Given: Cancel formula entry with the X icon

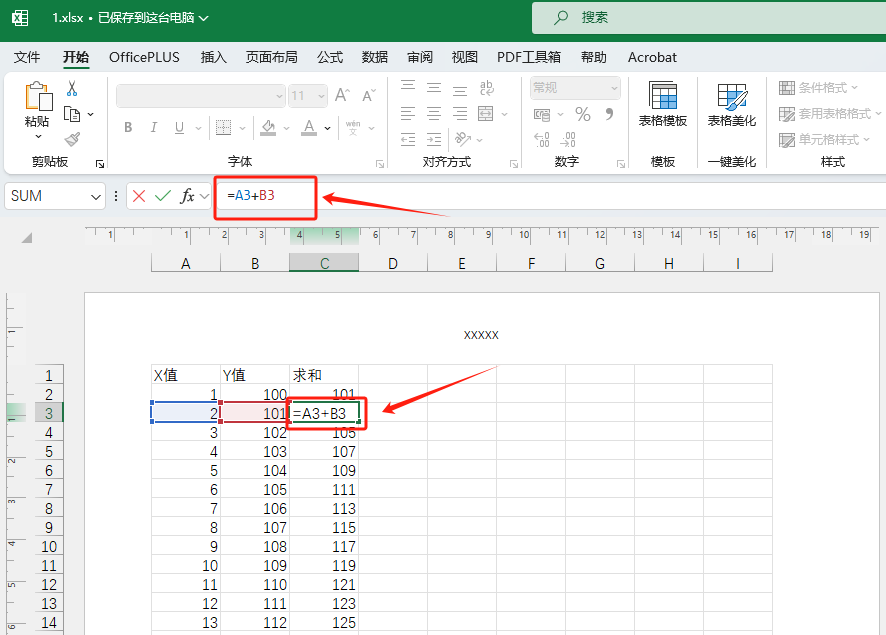Looking at the screenshot, I should [139, 196].
